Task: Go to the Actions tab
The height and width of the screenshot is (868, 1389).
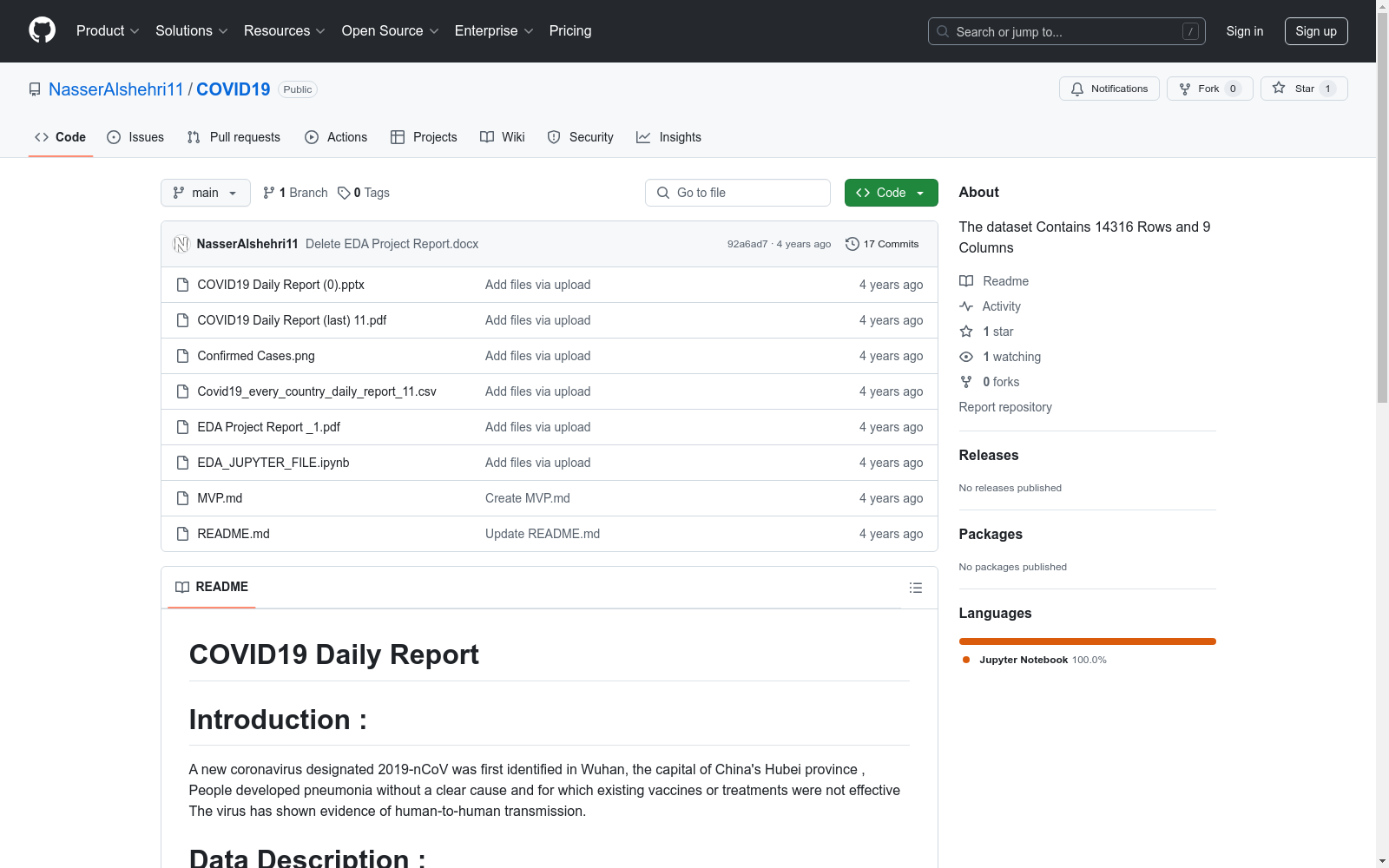Action: pyautogui.click(x=336, y=137)
